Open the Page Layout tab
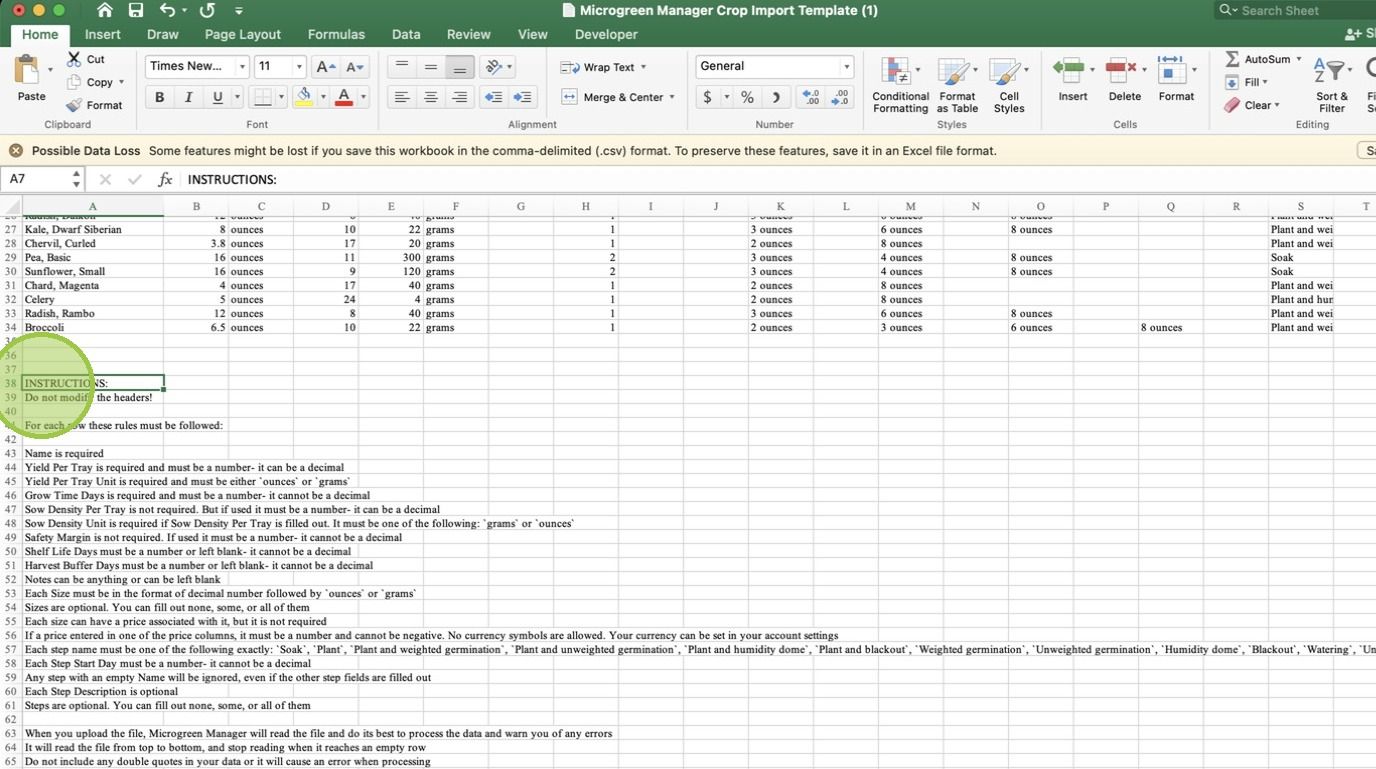1376x769 pixels. click(x=242, y=34)
